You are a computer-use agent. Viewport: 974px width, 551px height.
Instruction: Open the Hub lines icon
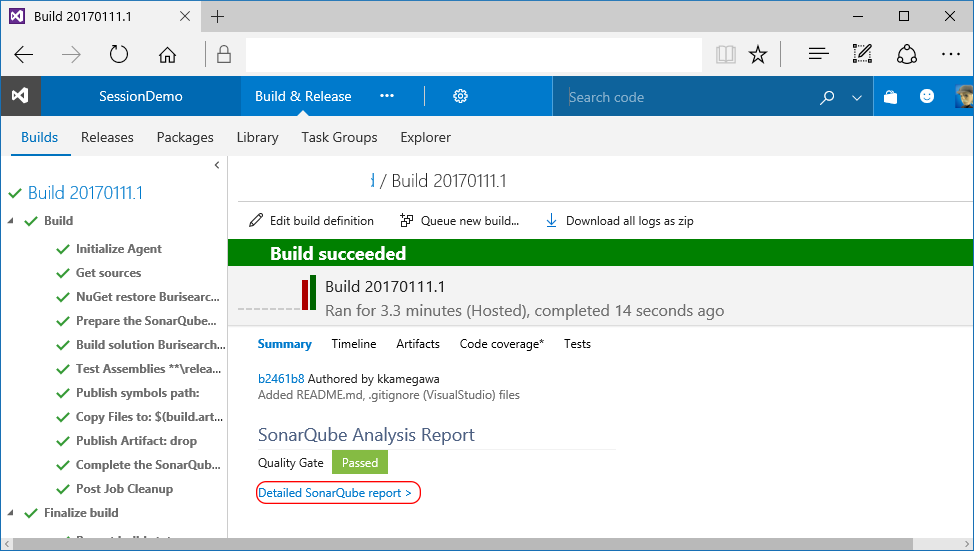point(819,54)
